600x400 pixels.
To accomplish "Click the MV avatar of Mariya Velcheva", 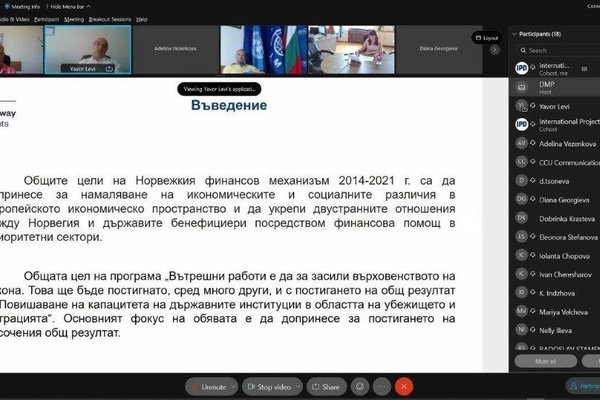I will pyautogui.click(x=522, y=311).
